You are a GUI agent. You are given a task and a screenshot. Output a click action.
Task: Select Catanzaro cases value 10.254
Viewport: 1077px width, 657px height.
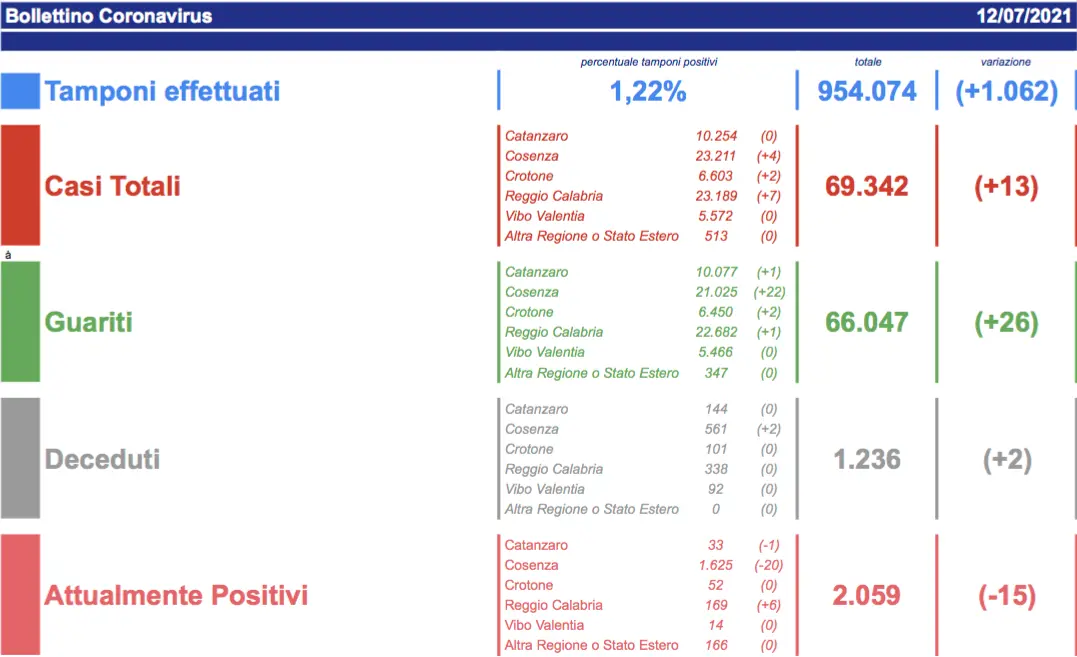pyautogui.click(x=716, y=136)
